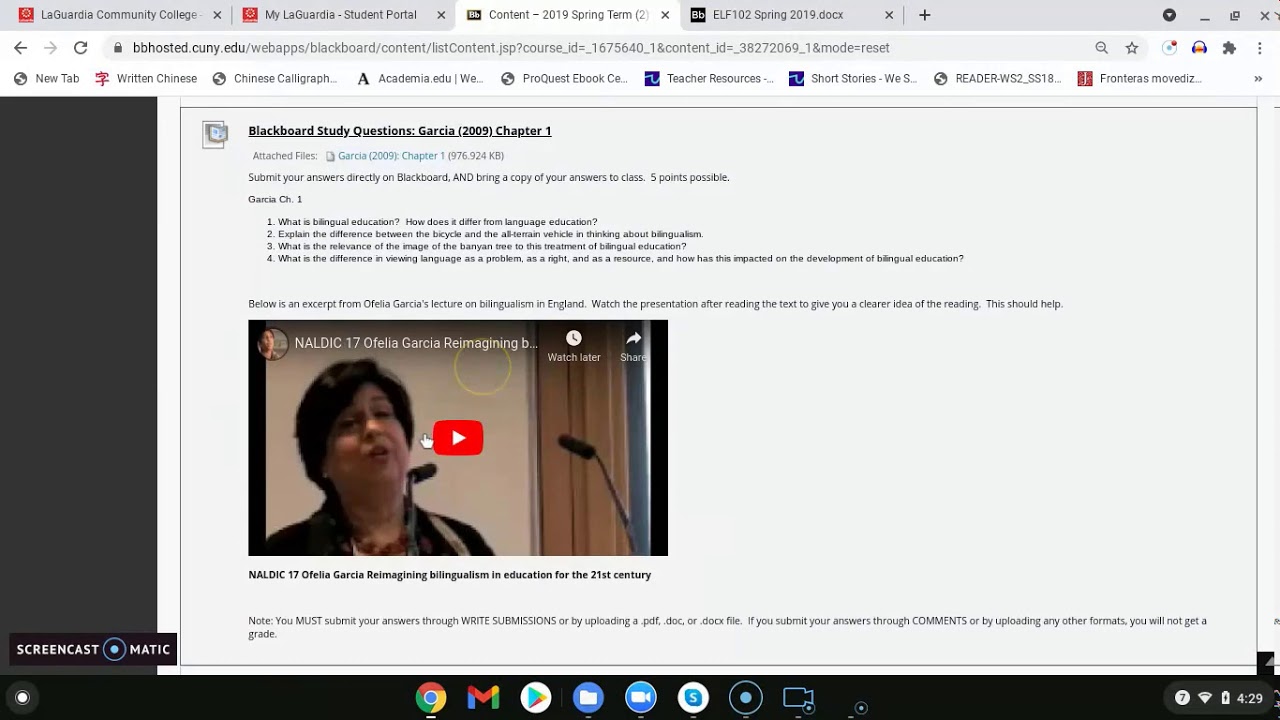
Task: Play the NALDIC 17 YouTube video
Action: click(458, 438)
